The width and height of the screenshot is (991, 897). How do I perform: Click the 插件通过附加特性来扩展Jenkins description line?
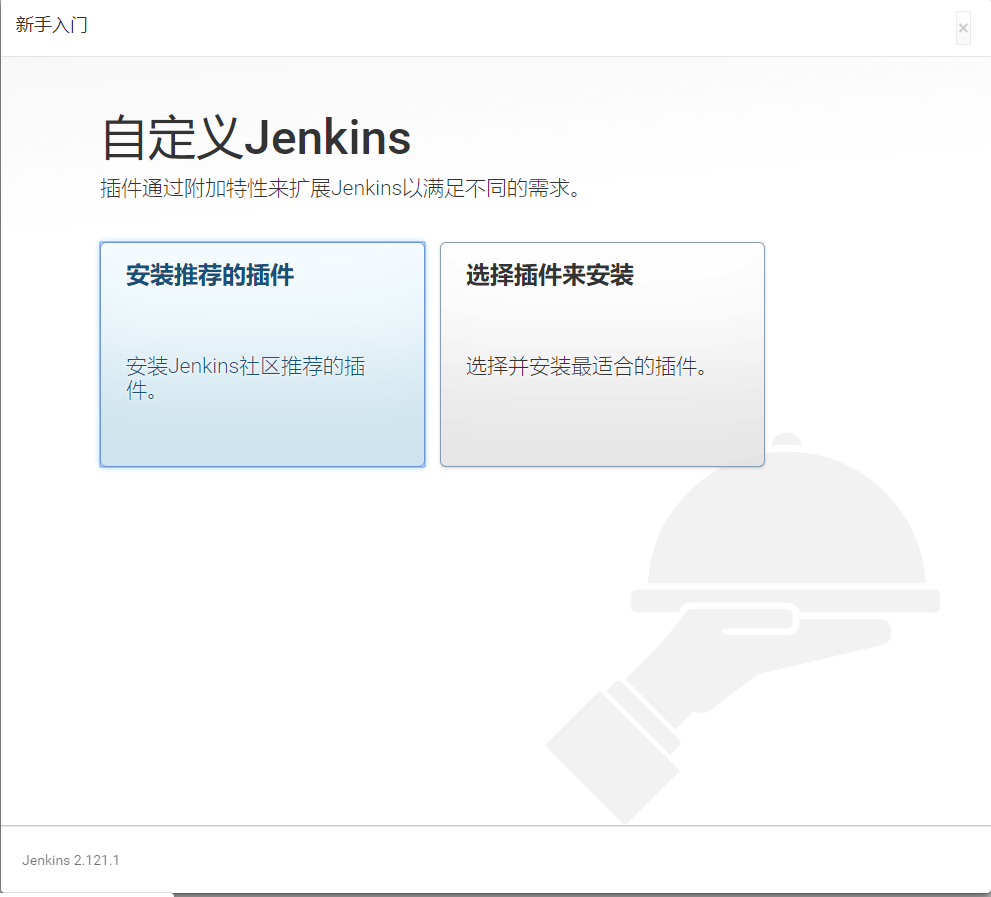tap(341, 188)
